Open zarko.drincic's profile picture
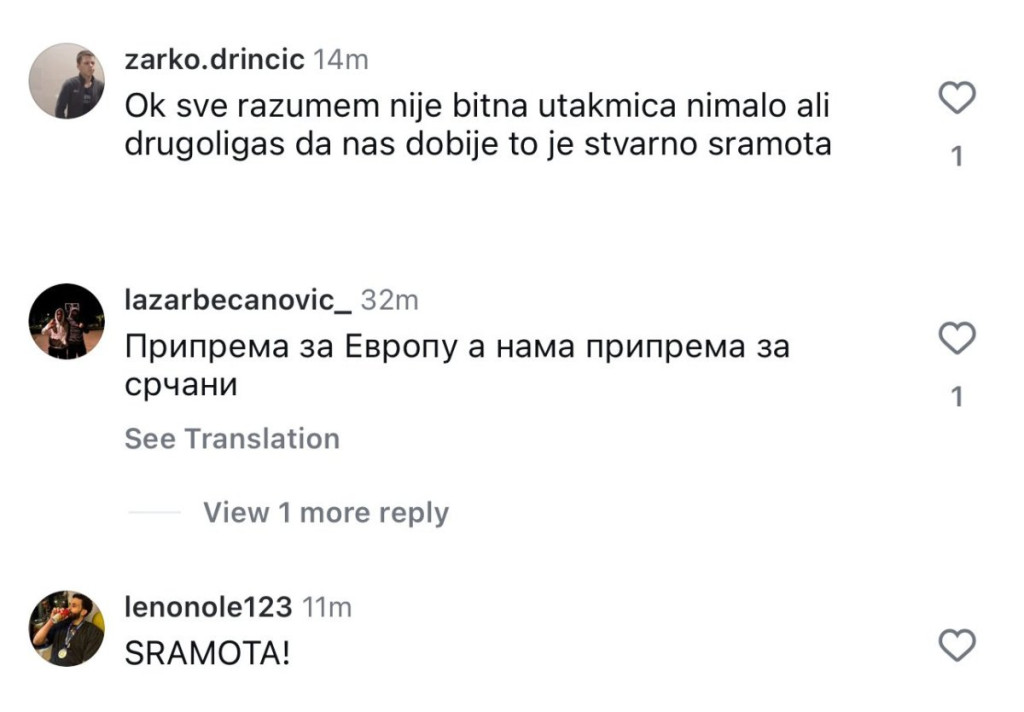1024x712 pixels. click(x=68, y=81)
